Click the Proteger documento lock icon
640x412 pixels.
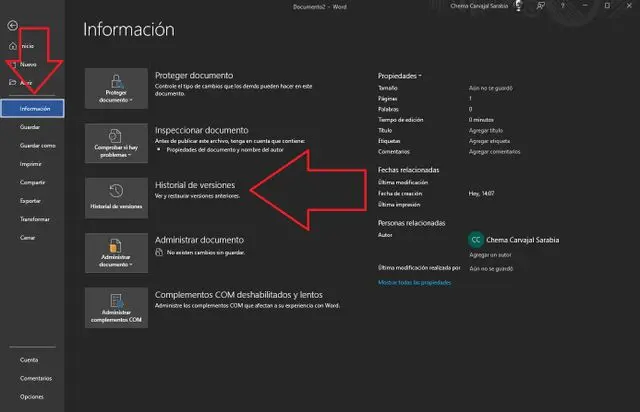coord(116,82)
